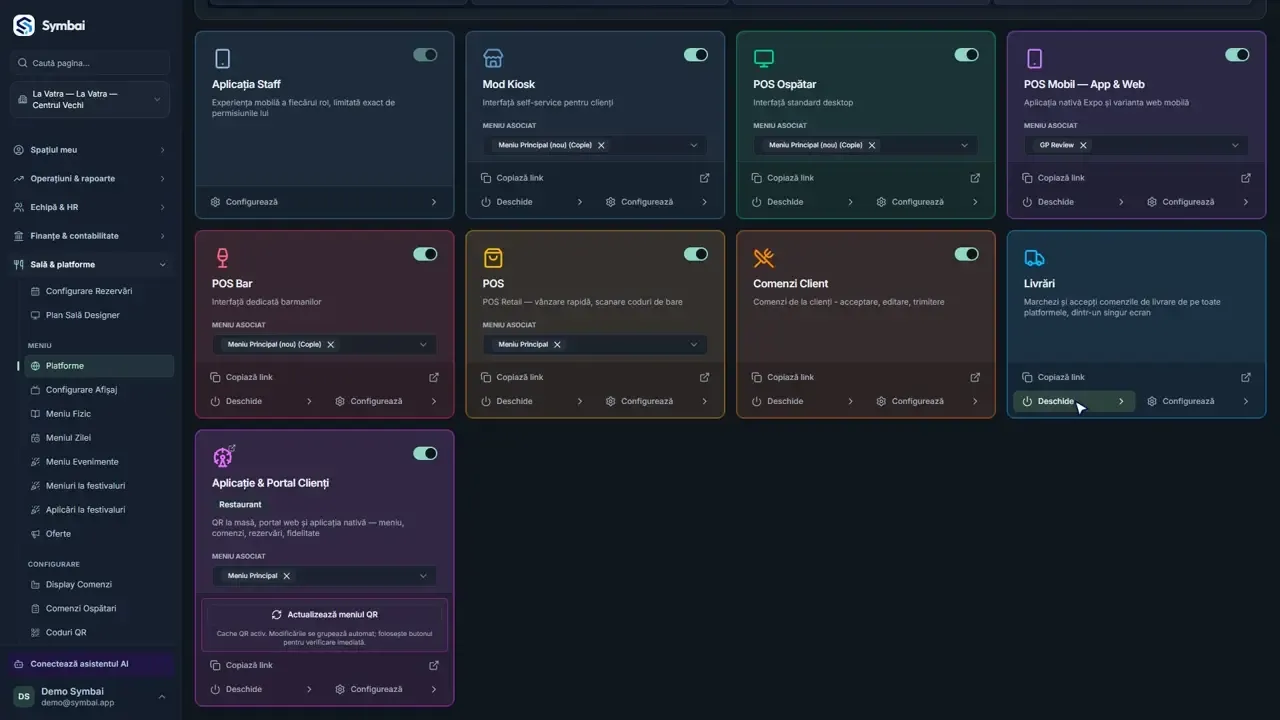Click the POS shopping bag icon
The height and width of the screenshot is (720, 1280).
493,258
